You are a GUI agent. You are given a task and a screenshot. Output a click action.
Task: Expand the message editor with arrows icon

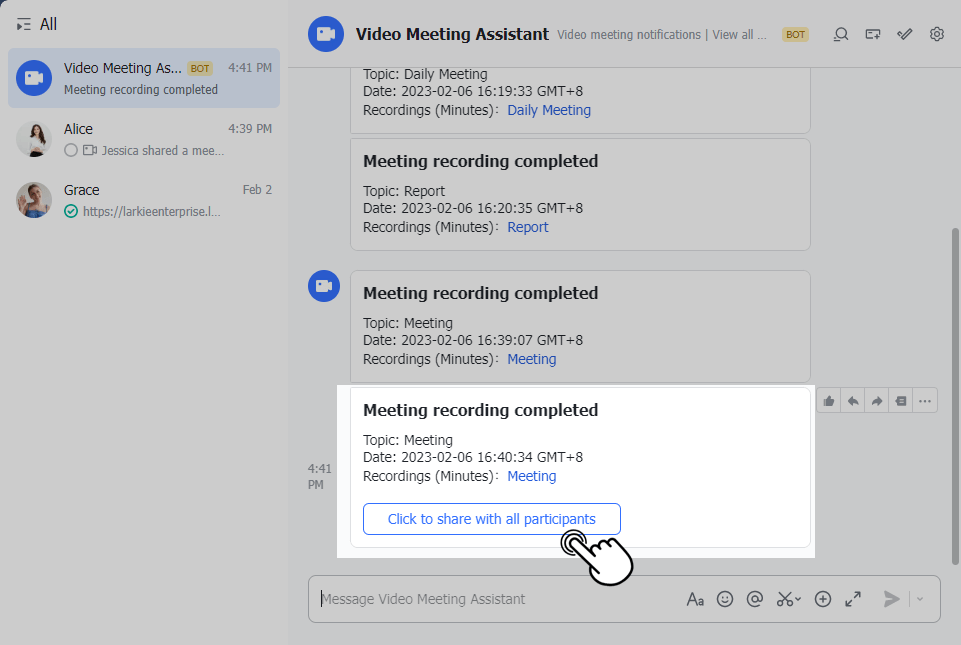(853, 599)
